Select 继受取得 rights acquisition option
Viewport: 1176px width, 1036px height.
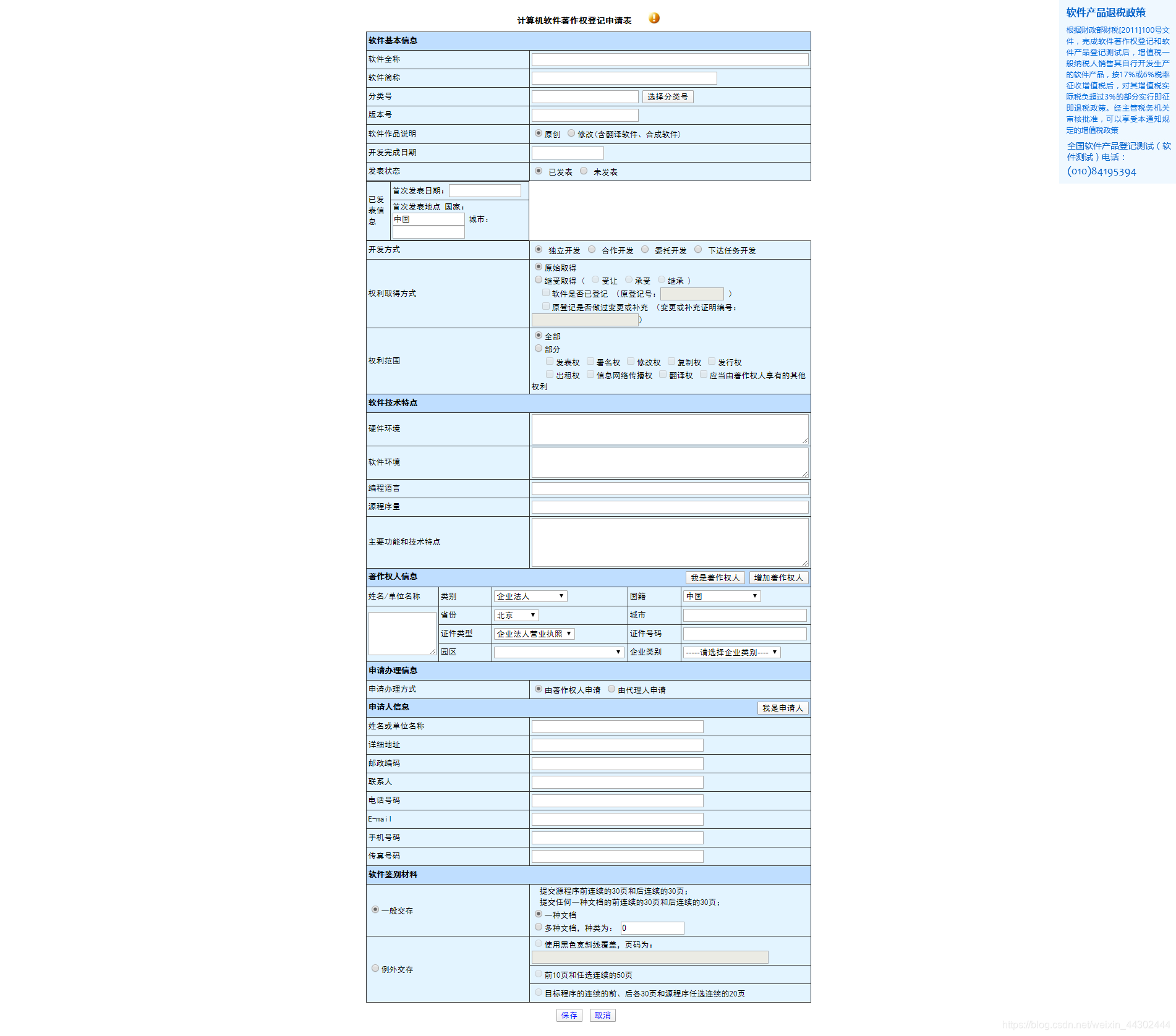539,280
